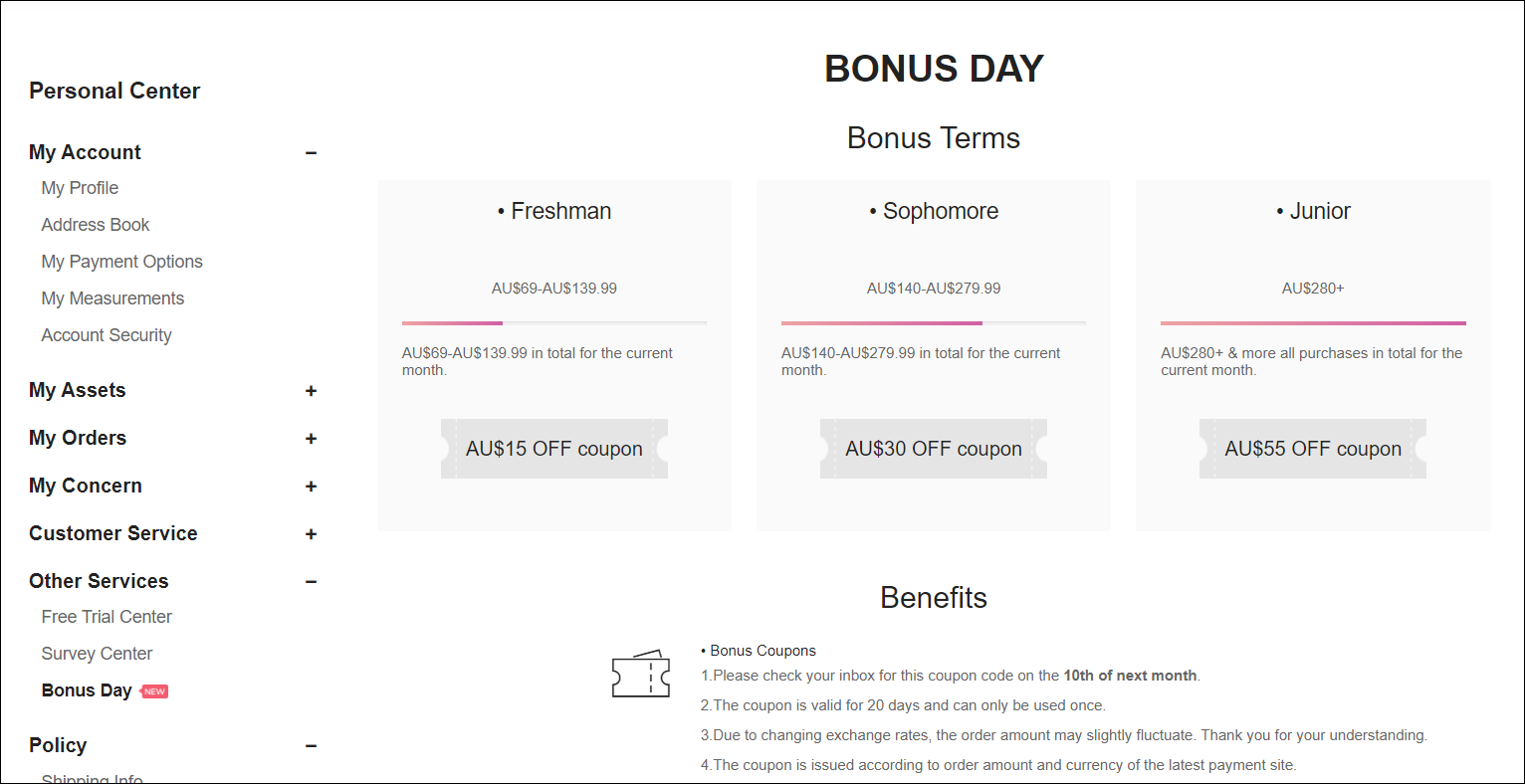Expand the My Assets section
Image resolution: width=1525 pixels, height=784 pixels.
[x=311, y=391]
